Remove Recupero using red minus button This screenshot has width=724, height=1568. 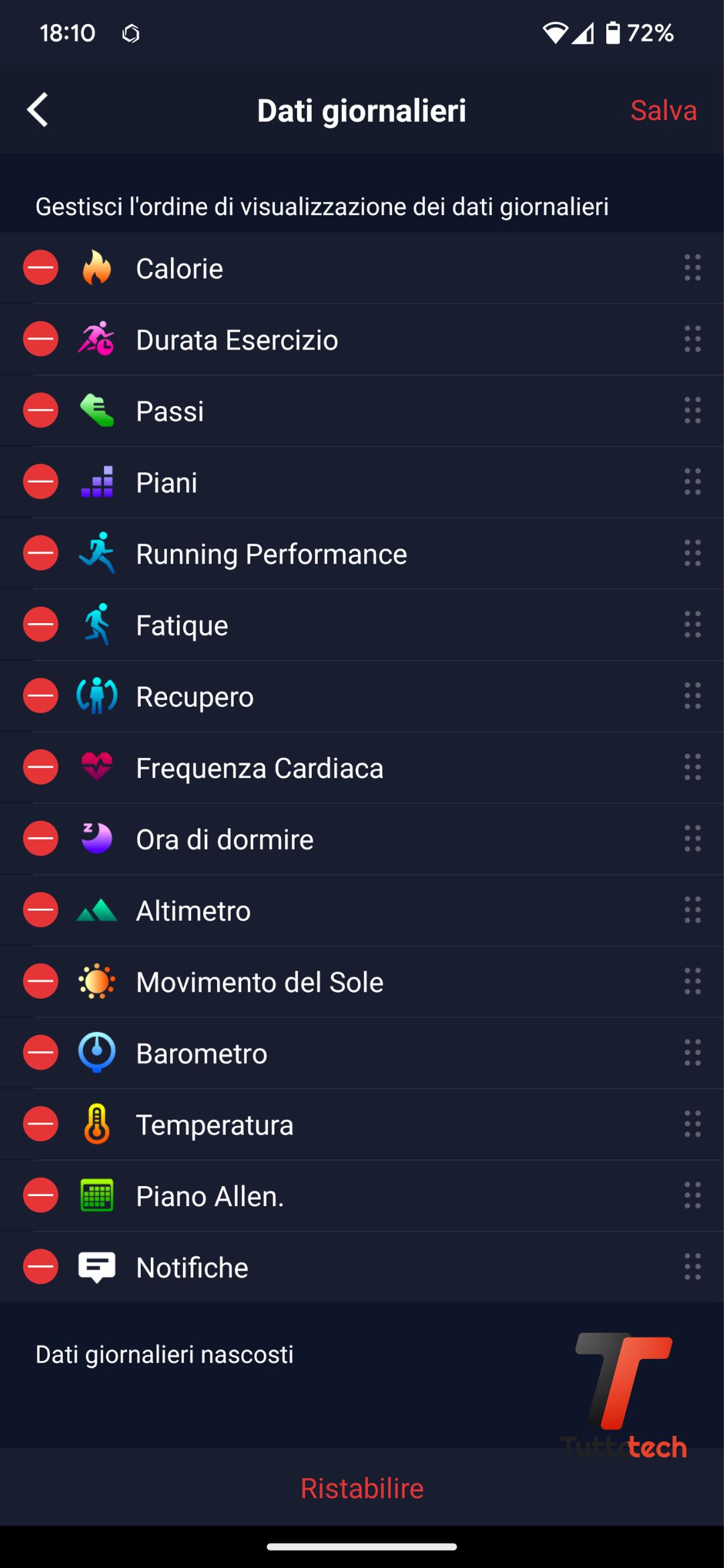[x=41, y=696]
